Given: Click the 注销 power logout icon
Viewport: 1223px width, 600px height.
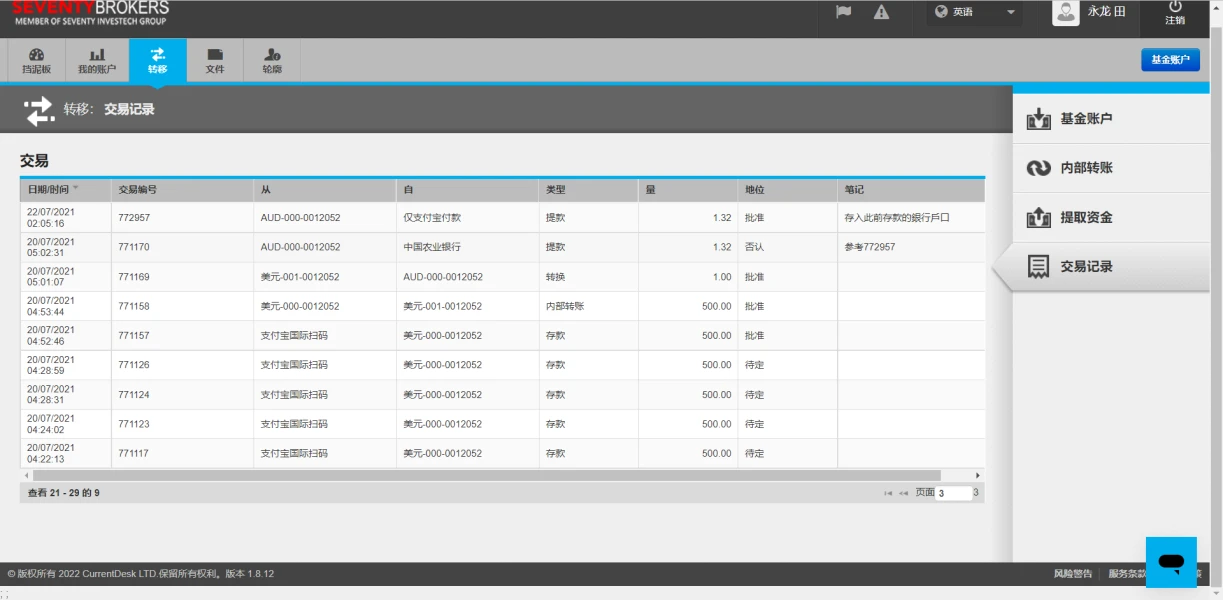Looking at the screenshot, I should pos(1175,12).
